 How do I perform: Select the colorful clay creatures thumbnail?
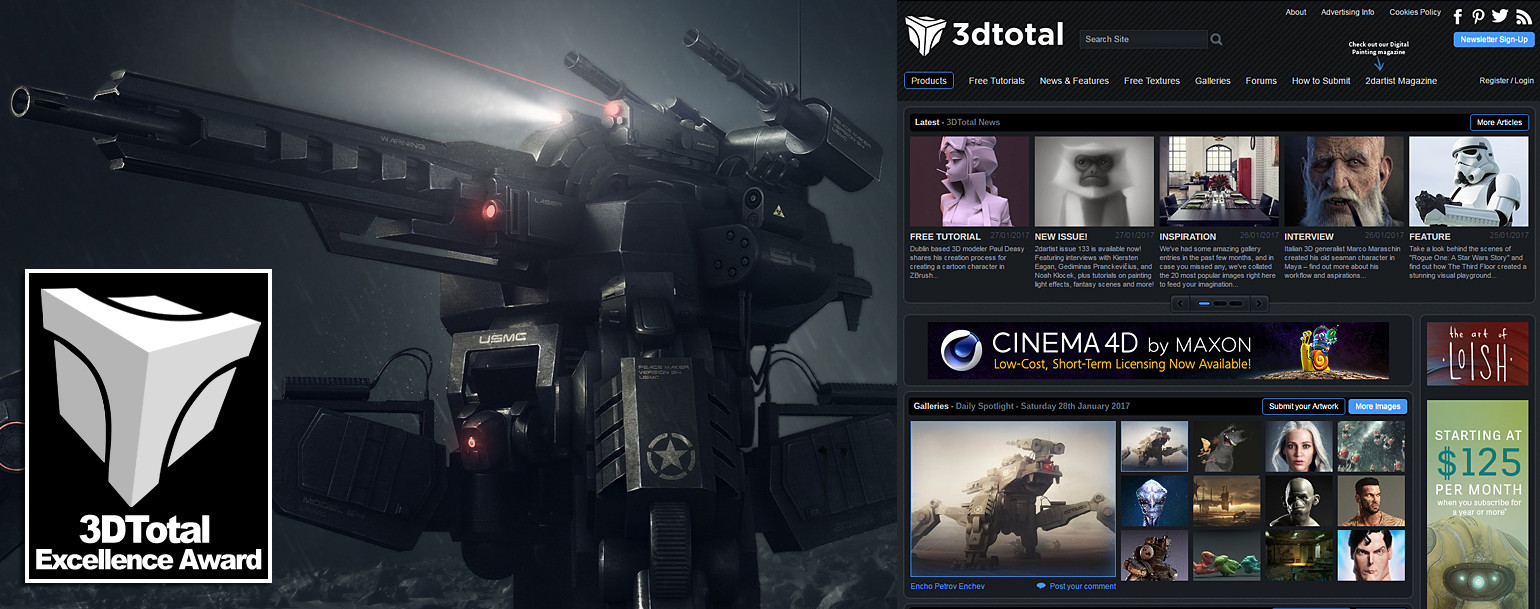pyautogui.click(x=1226, y=555)
